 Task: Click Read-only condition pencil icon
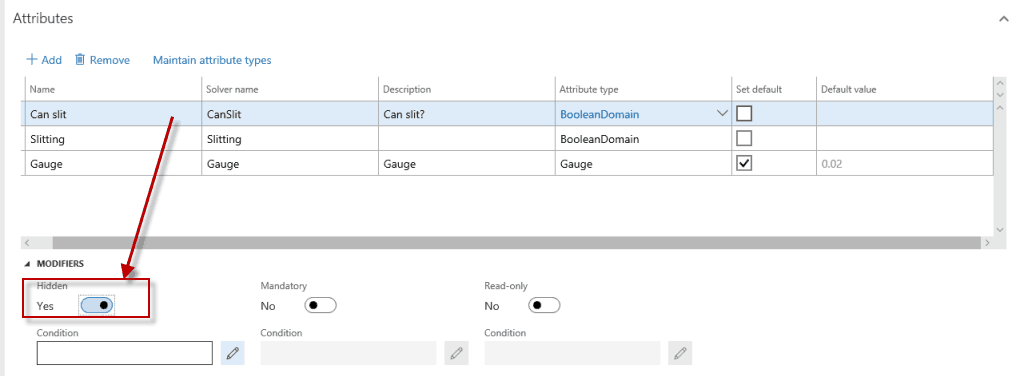(680, 353)
